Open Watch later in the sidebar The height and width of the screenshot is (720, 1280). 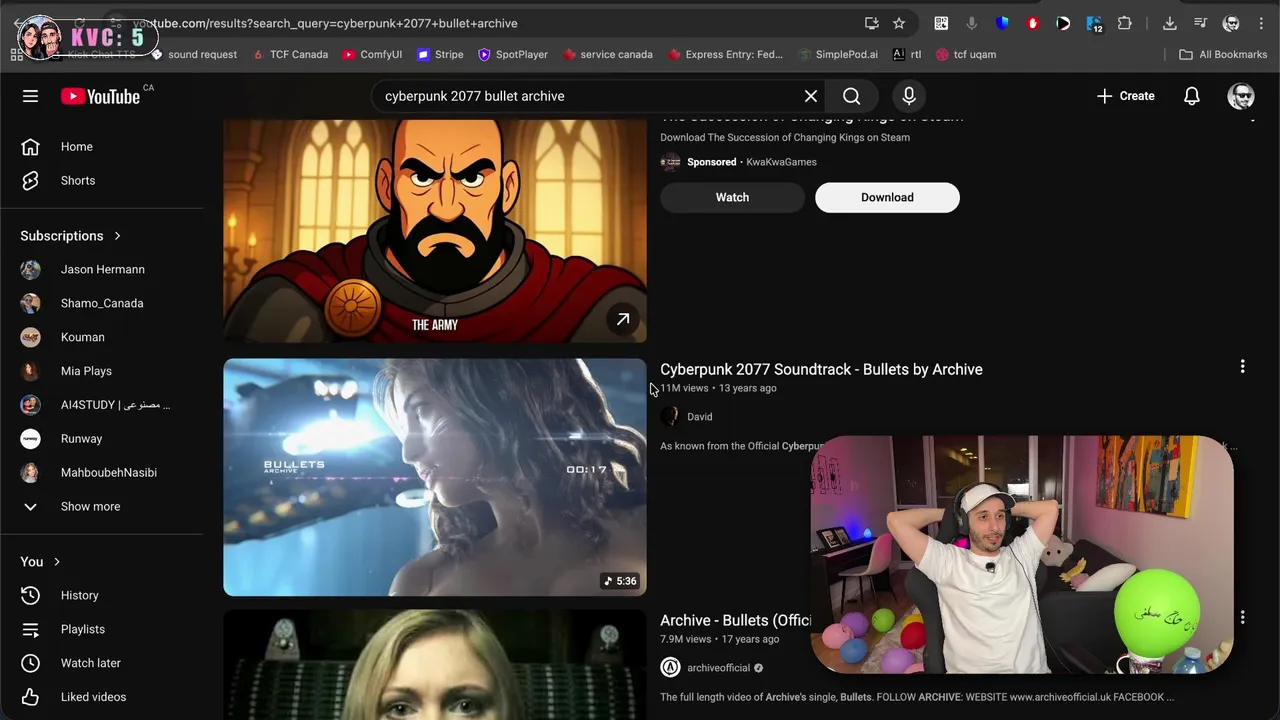point(102,663)
